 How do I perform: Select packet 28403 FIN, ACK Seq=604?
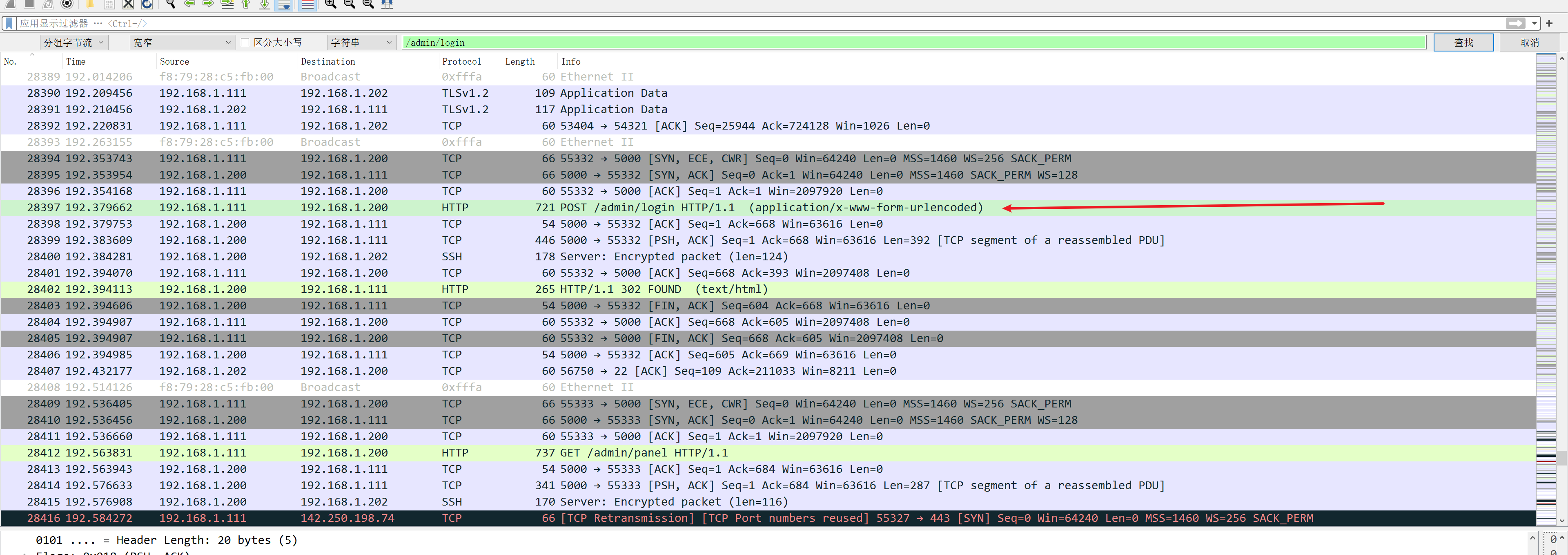coord(768,305)
